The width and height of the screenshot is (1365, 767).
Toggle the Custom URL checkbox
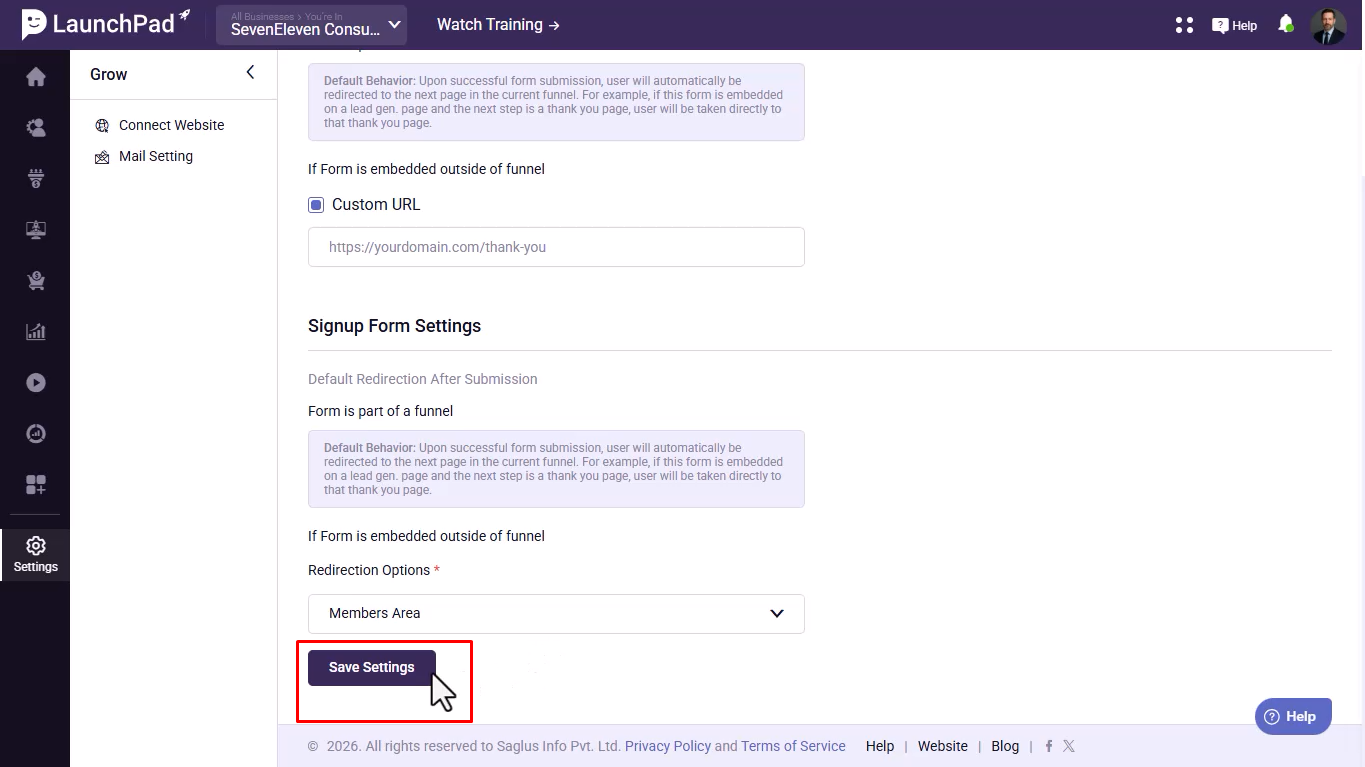(316, 205)
